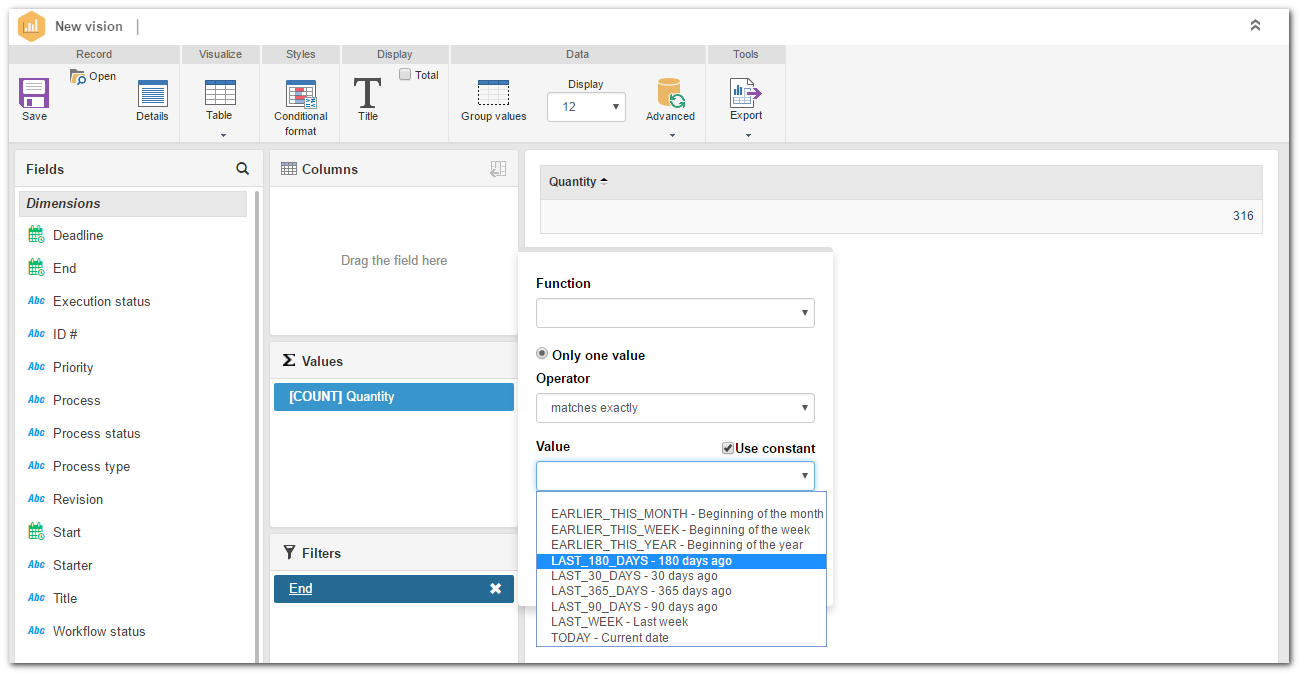
Task: Open a saved vision with Open icon
Action: coord(78,77)
